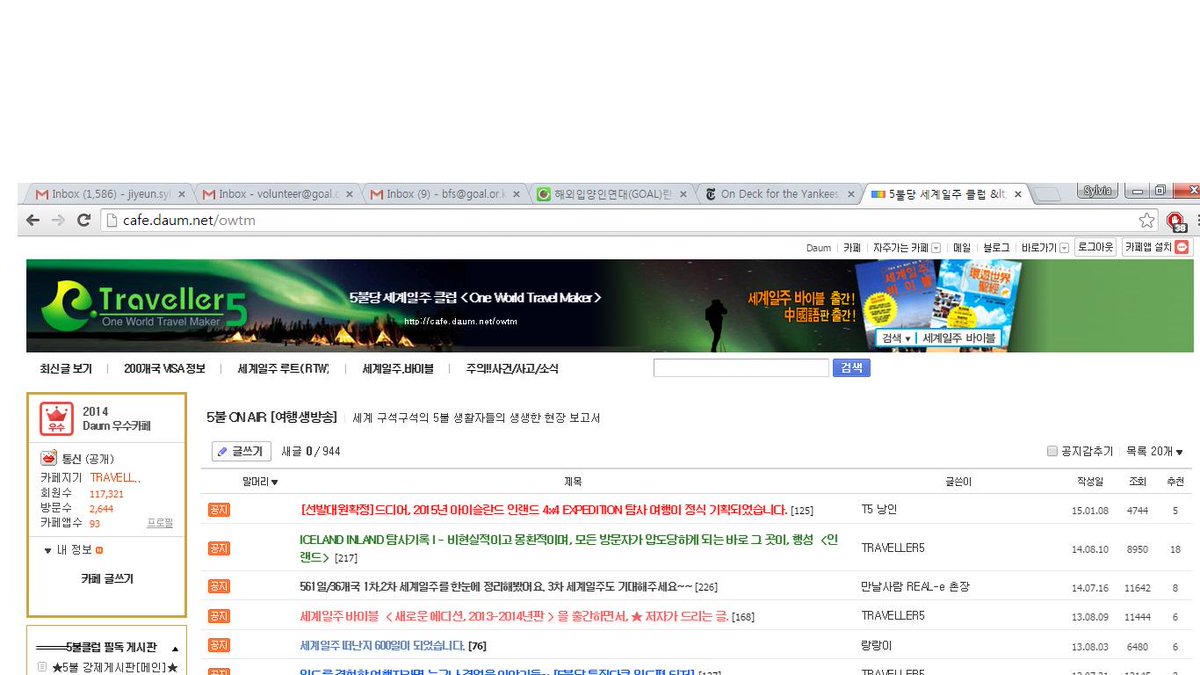Click the 블로그 link in top bar
Image resolution: width=1200 pixels, height=675 pixels.
pos(996,247)
